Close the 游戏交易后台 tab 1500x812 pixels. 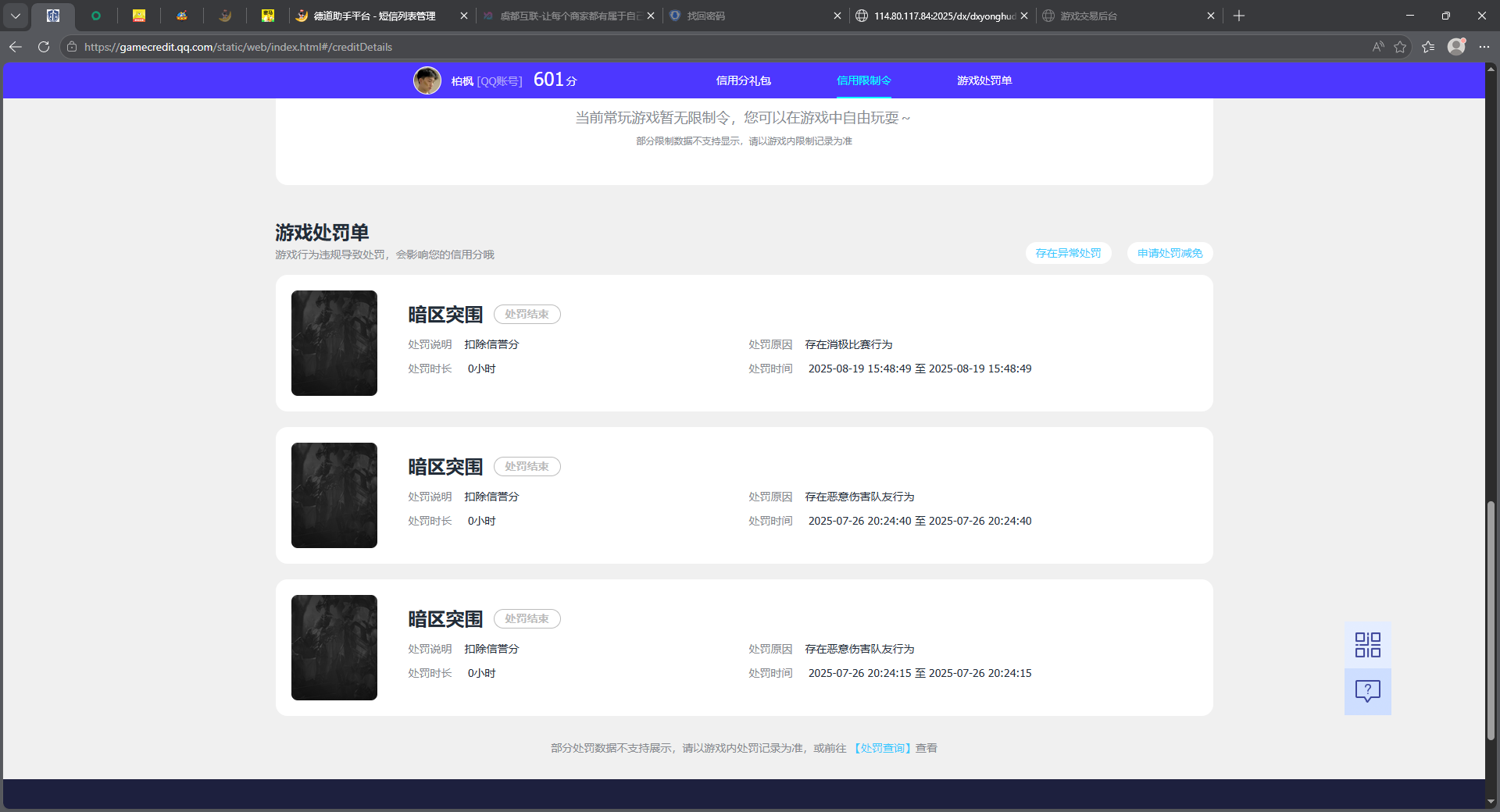(1211, 16)
